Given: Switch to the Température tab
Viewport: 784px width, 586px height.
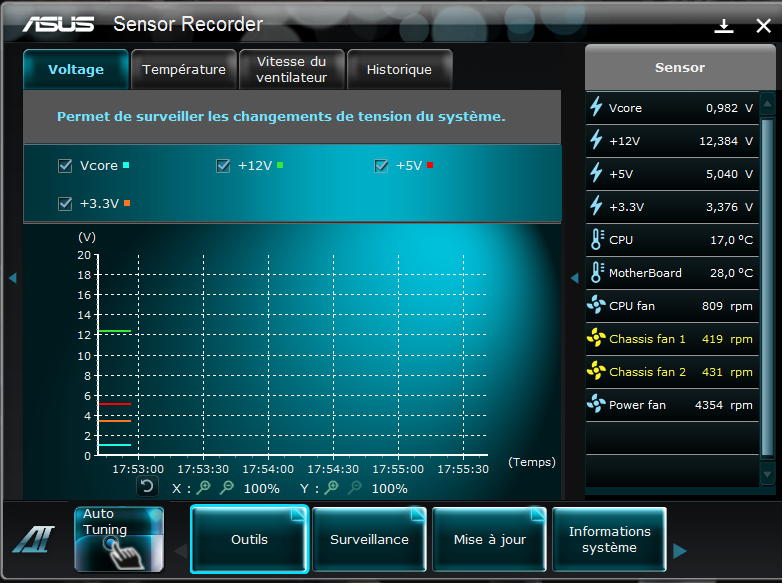Looking at the screenshot, I should (184, 70).
